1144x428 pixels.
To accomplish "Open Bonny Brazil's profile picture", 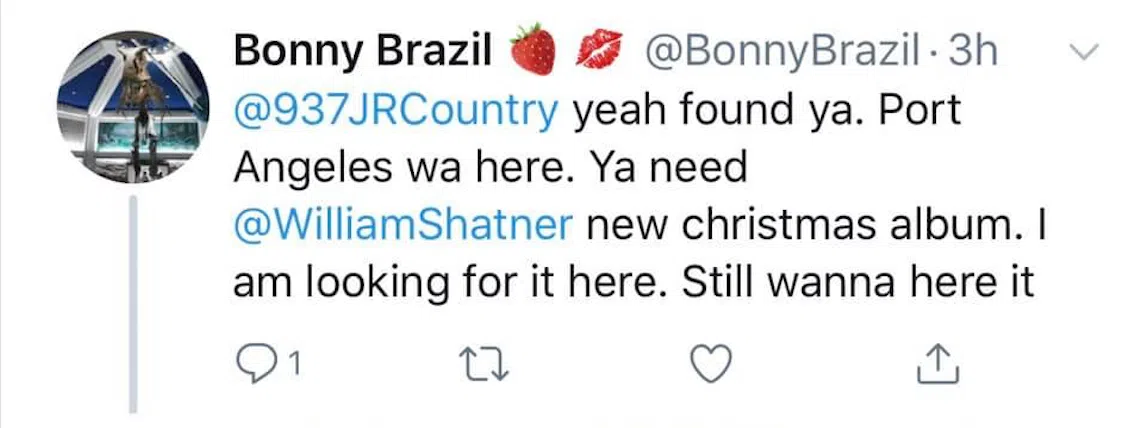I will click(136, 110).
